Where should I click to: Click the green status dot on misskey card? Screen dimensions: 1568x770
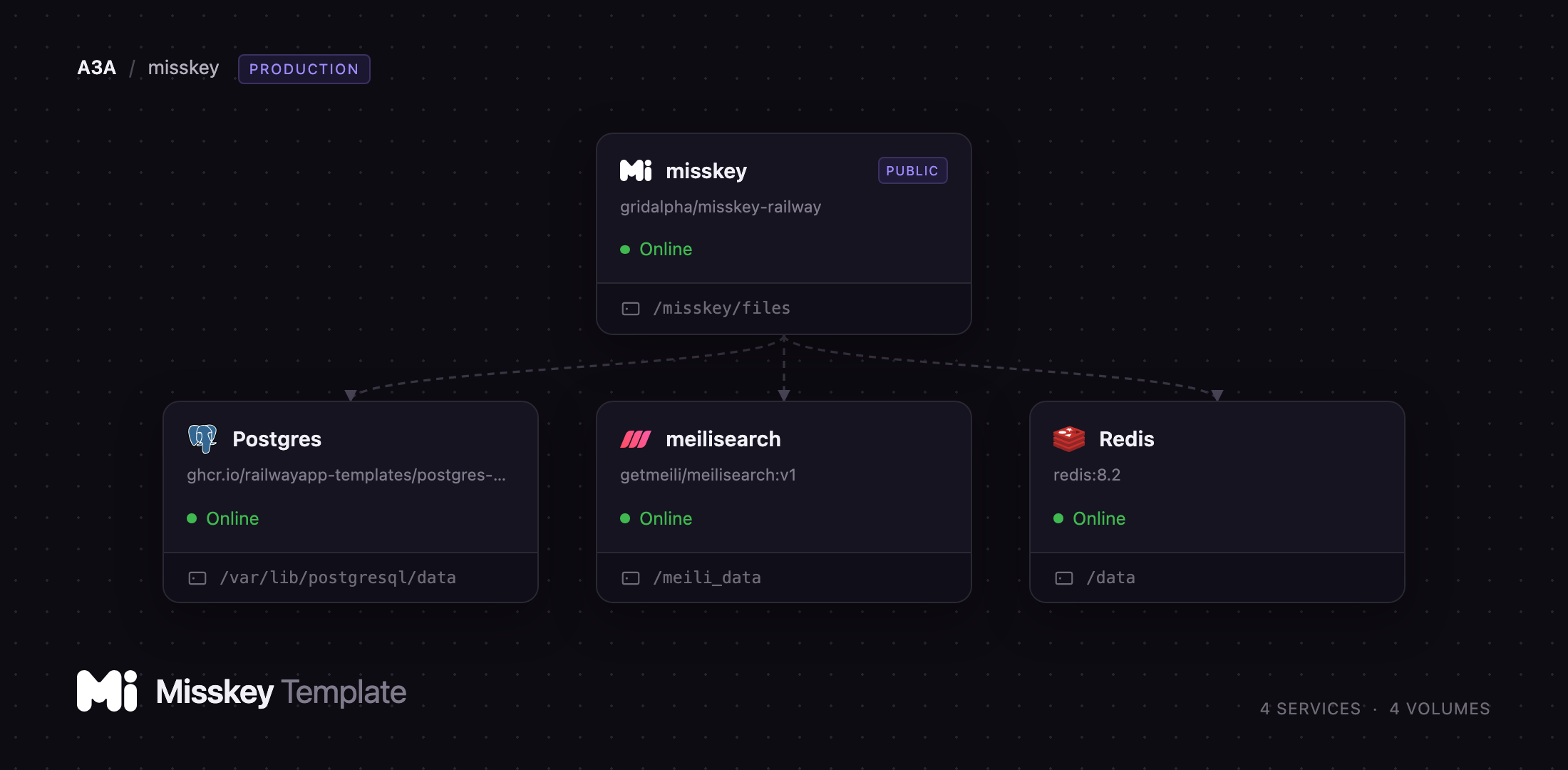click(625, 250)
